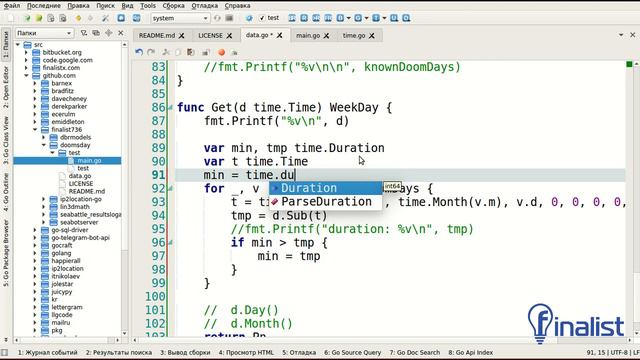
Task: Expand the code.google.com folder
Action: click(26, 60)
